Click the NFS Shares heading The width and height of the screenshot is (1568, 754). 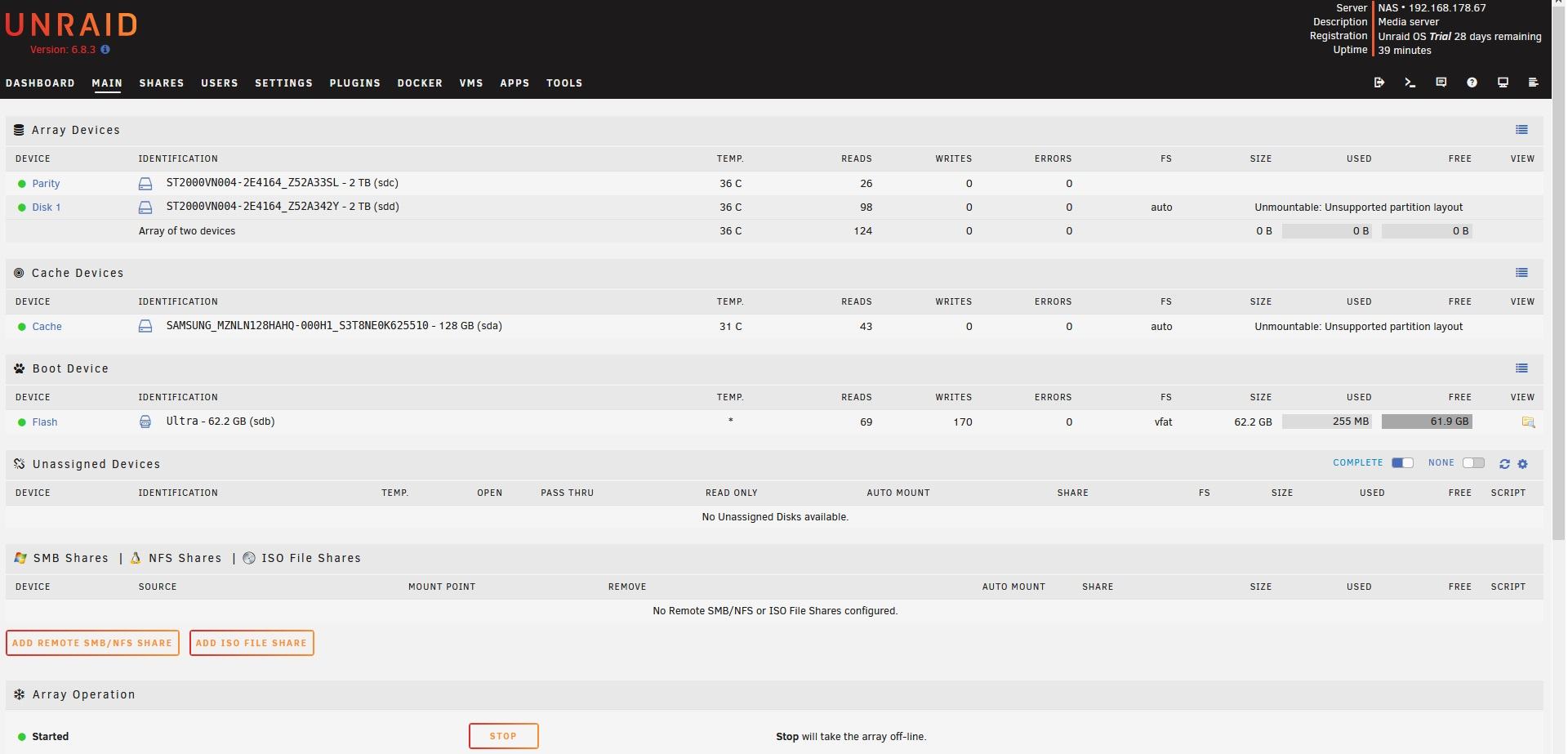click(185, 558)
